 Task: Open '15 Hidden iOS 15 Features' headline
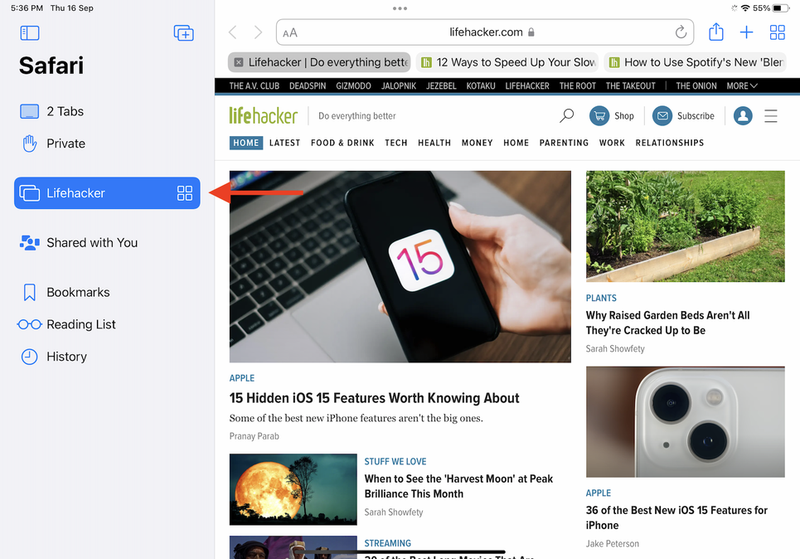374,398
